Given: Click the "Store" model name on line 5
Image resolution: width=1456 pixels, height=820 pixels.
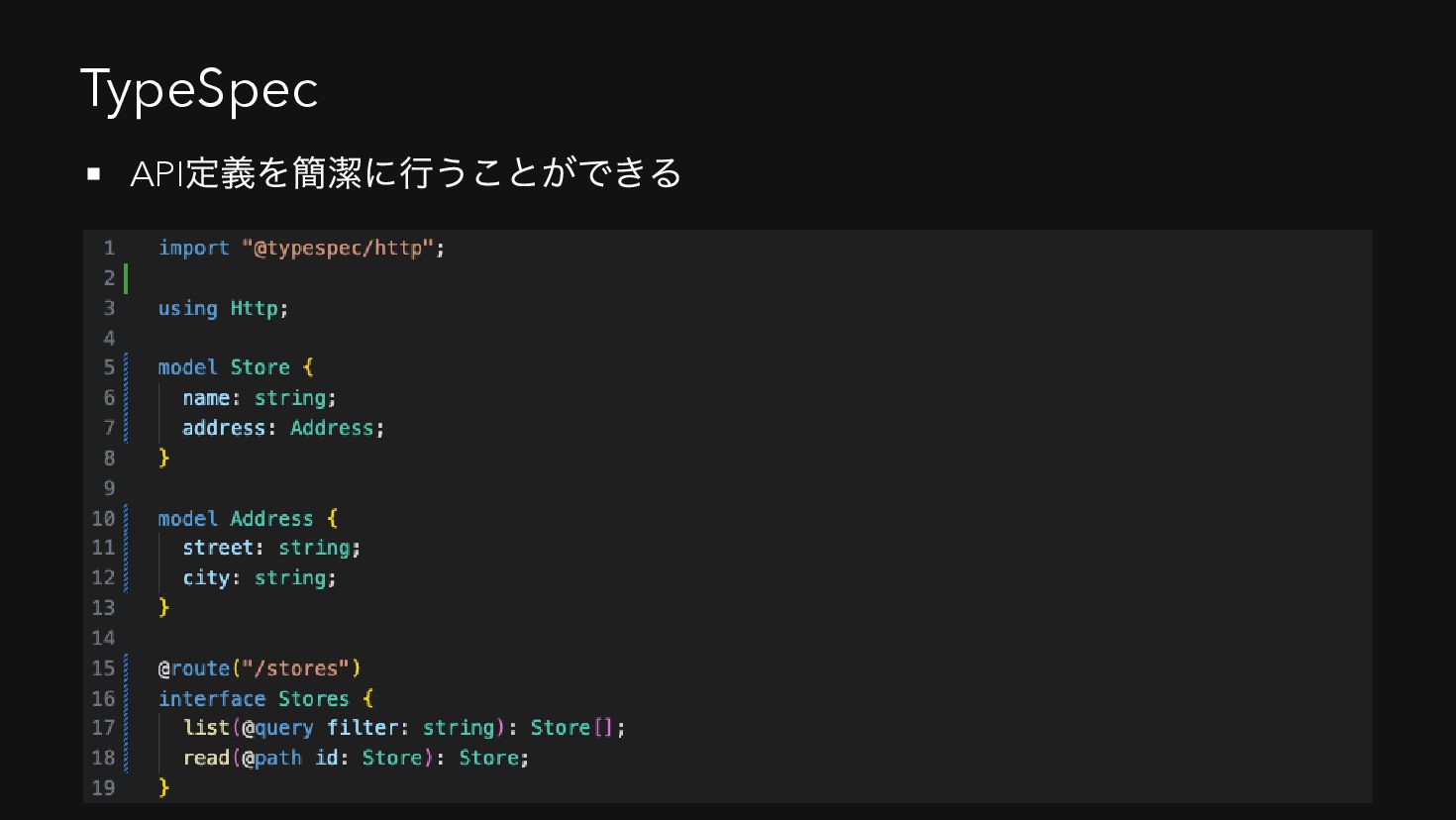Looking at the screenshot, I should coord(260,367).
